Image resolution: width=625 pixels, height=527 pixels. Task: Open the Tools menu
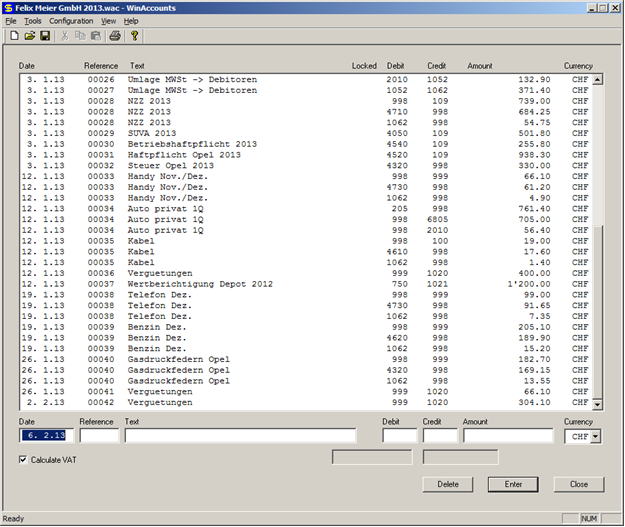pyautogui.click(x=33, y=21)
